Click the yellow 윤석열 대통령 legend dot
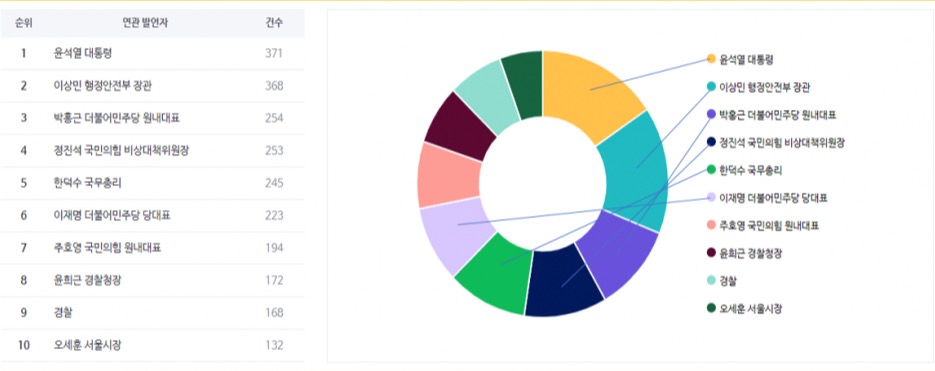Image resolution: width=935 pixels, height=371 pixels. click(711, 58)
